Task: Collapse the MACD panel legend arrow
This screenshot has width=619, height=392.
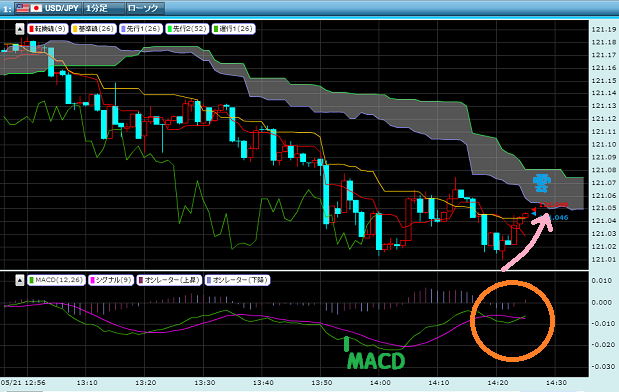Action: click(x=19, y=280)
